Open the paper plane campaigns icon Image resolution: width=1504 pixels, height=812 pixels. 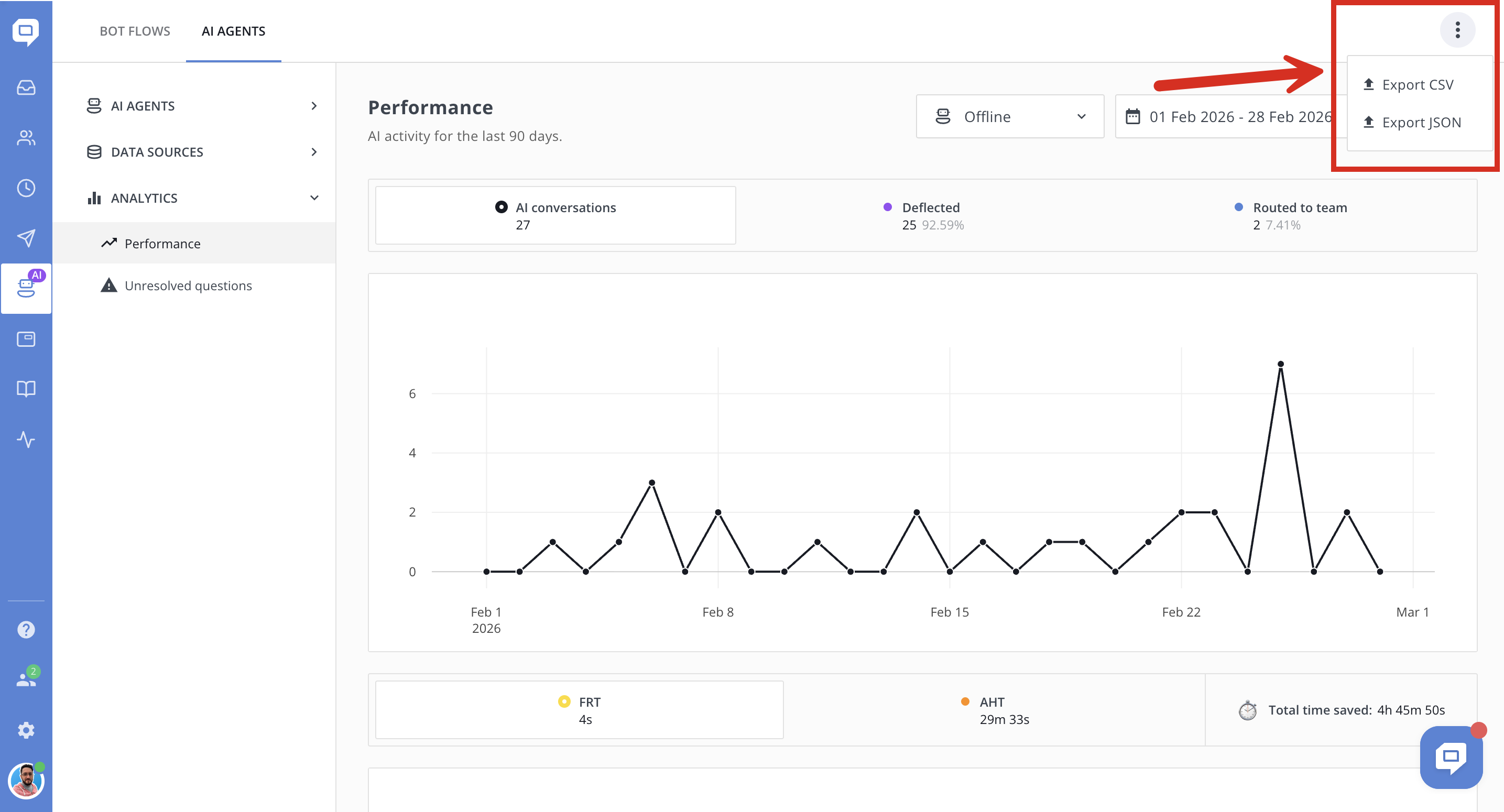[x=26, y=238]
